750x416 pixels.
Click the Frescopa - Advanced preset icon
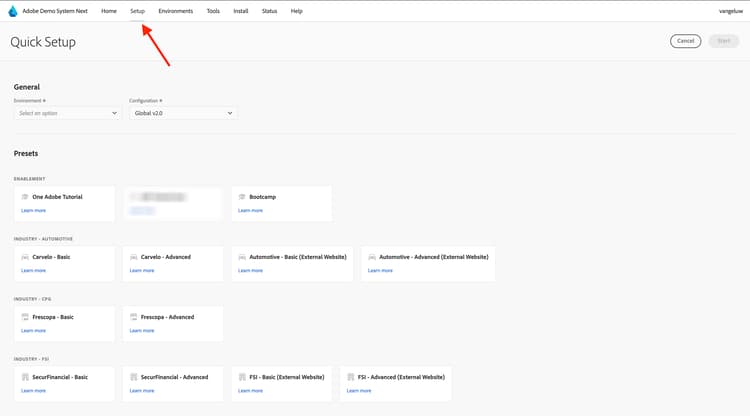coord(133,317)
